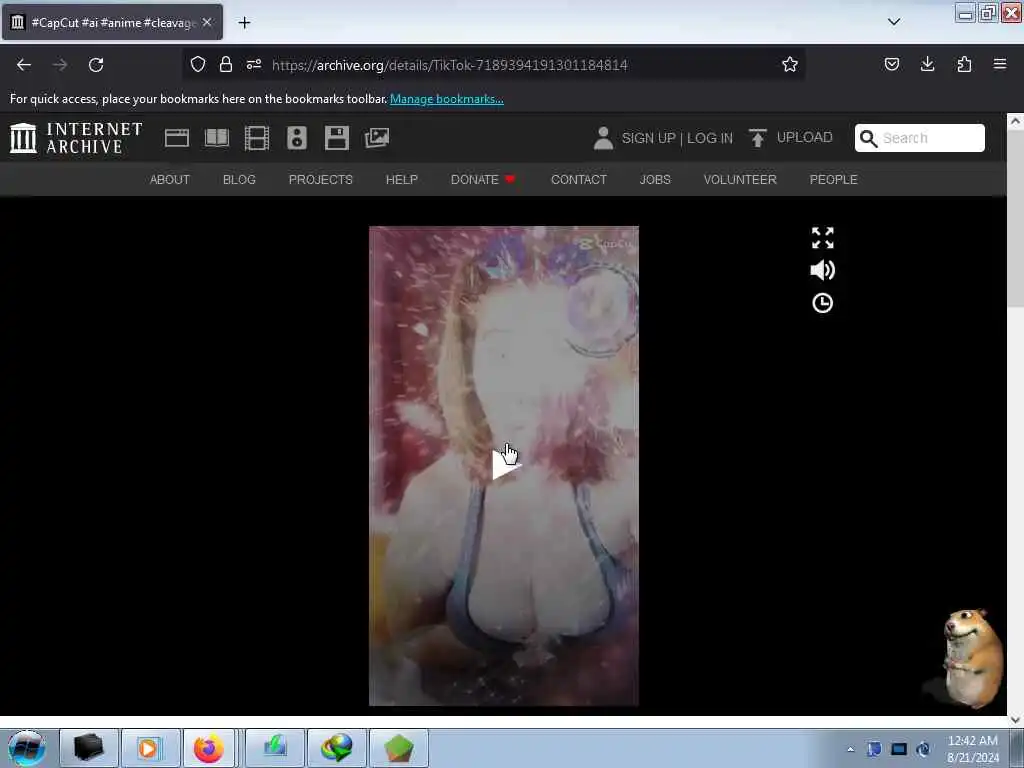
Task: Open the Video film icon
Action: pyautogui.click(x=257, y=138)
